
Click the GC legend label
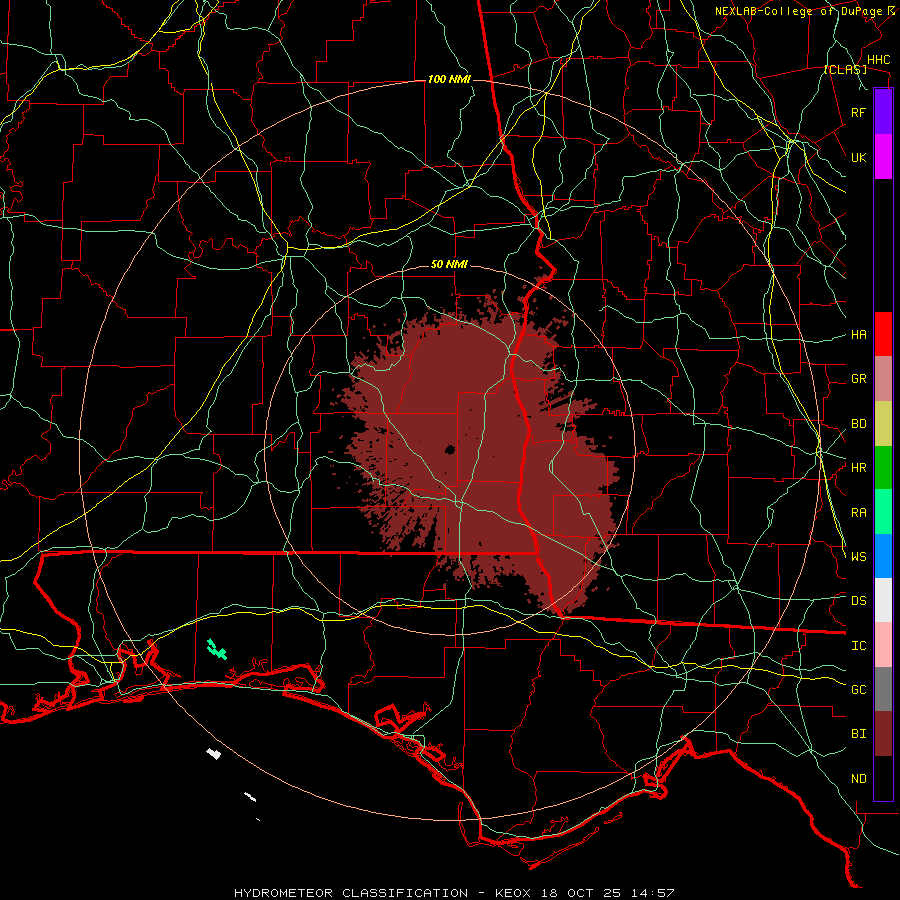point(859,690)
